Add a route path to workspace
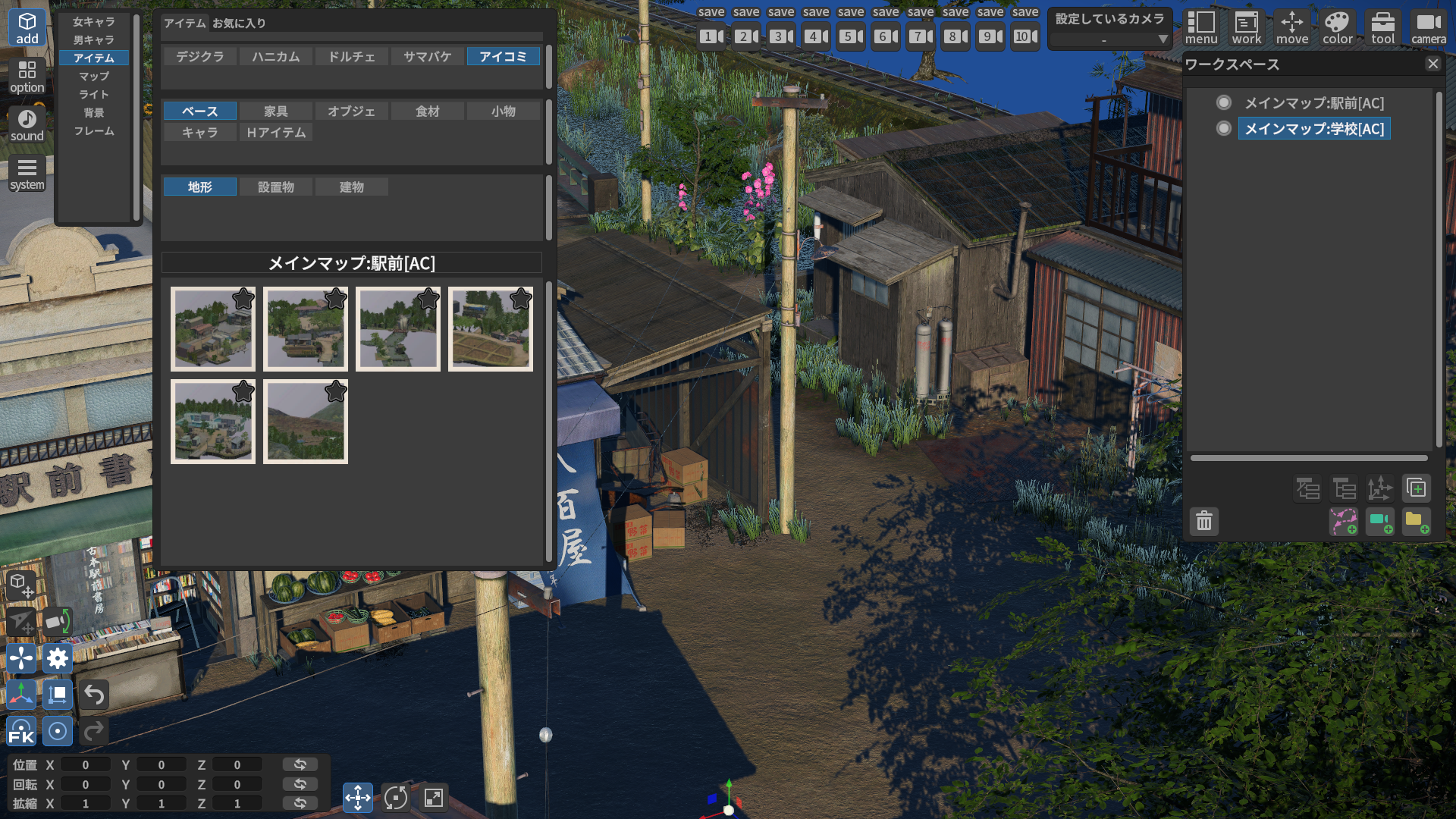This screenshot has height=819, width=1456. pos(1343,522)
